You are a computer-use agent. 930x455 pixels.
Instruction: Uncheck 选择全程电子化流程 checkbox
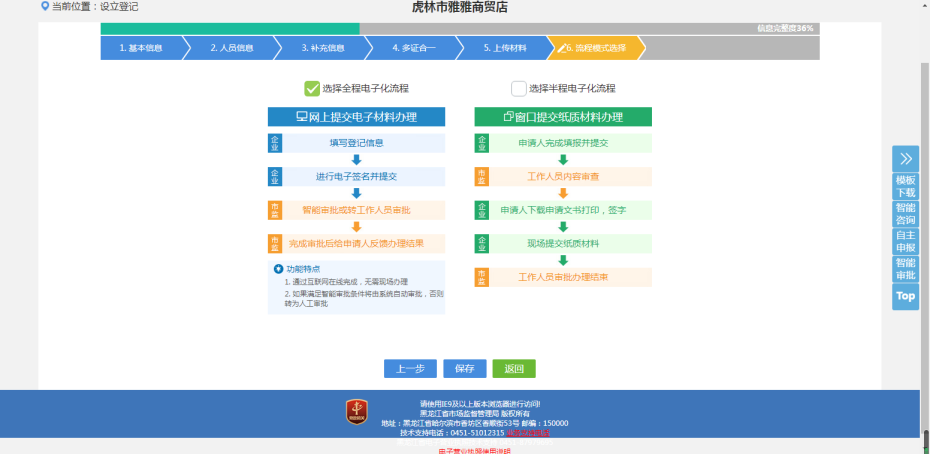[x=312, y=88]
